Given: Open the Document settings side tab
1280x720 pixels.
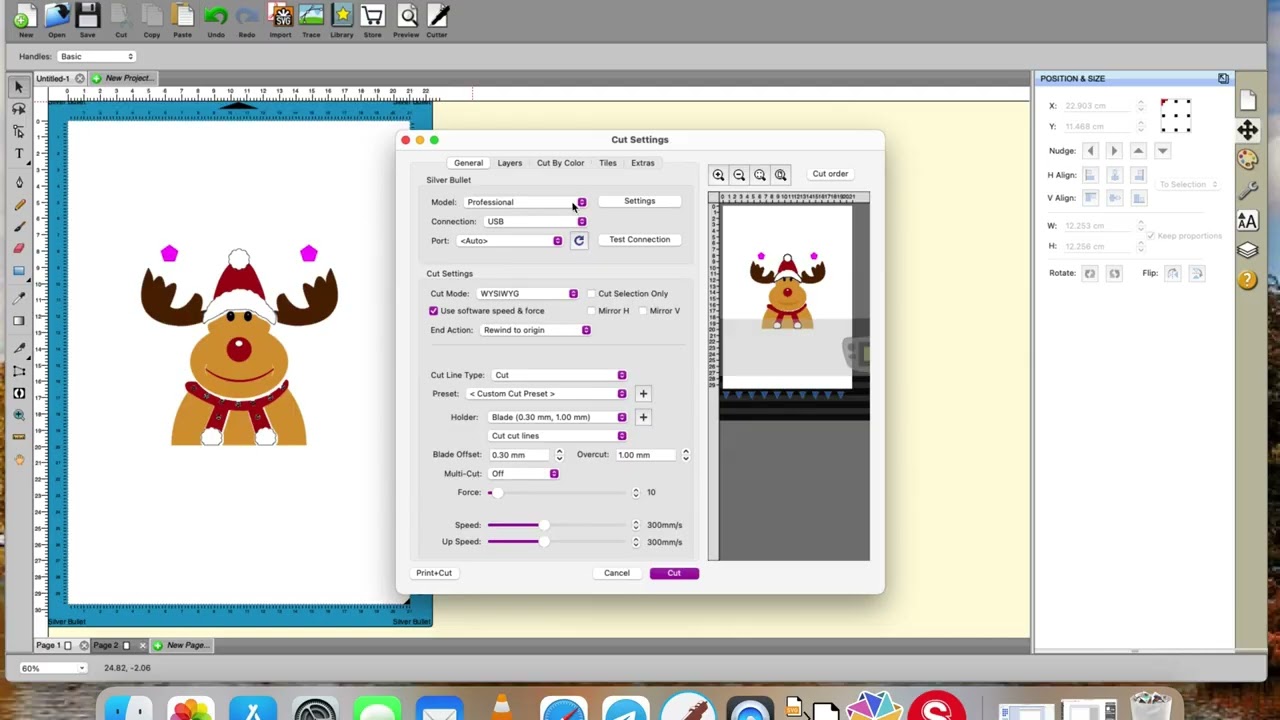Looking at the screenshot, I should coord(1248,100).
